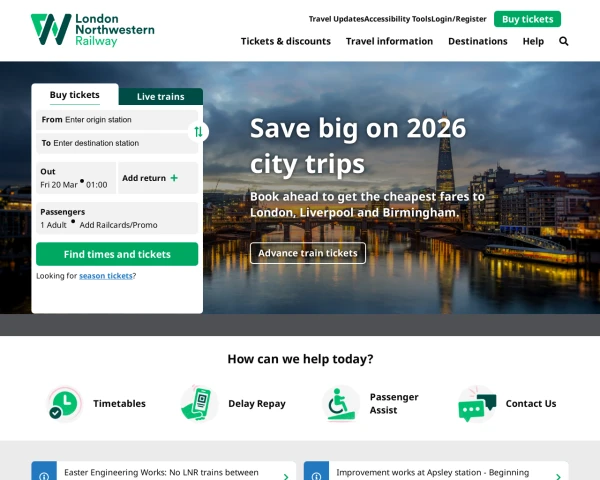
Task: Click the Timetables label
Action: pos(119,403)
